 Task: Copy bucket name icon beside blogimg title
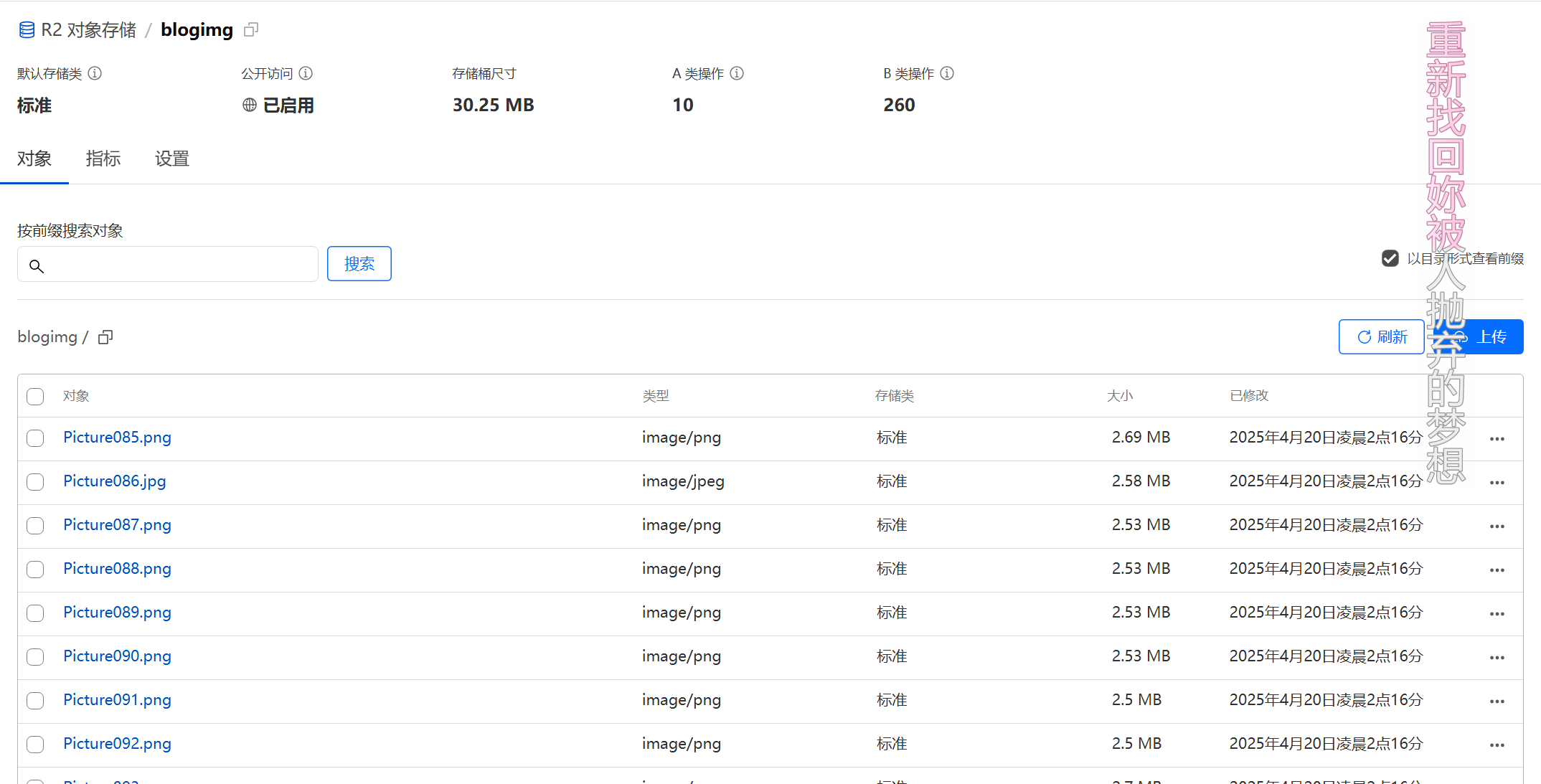[251, 29]
